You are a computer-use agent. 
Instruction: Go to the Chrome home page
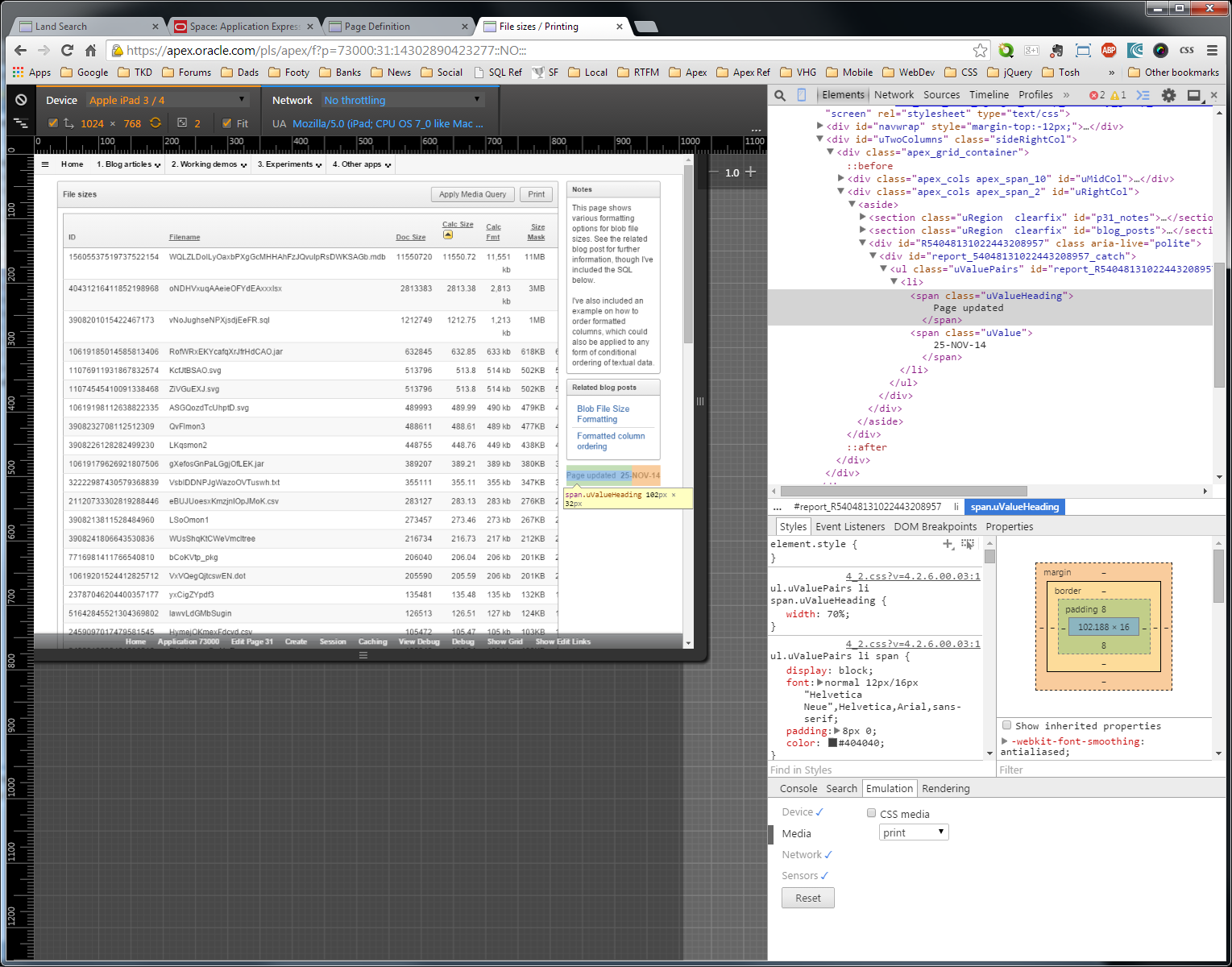point(91,50)
